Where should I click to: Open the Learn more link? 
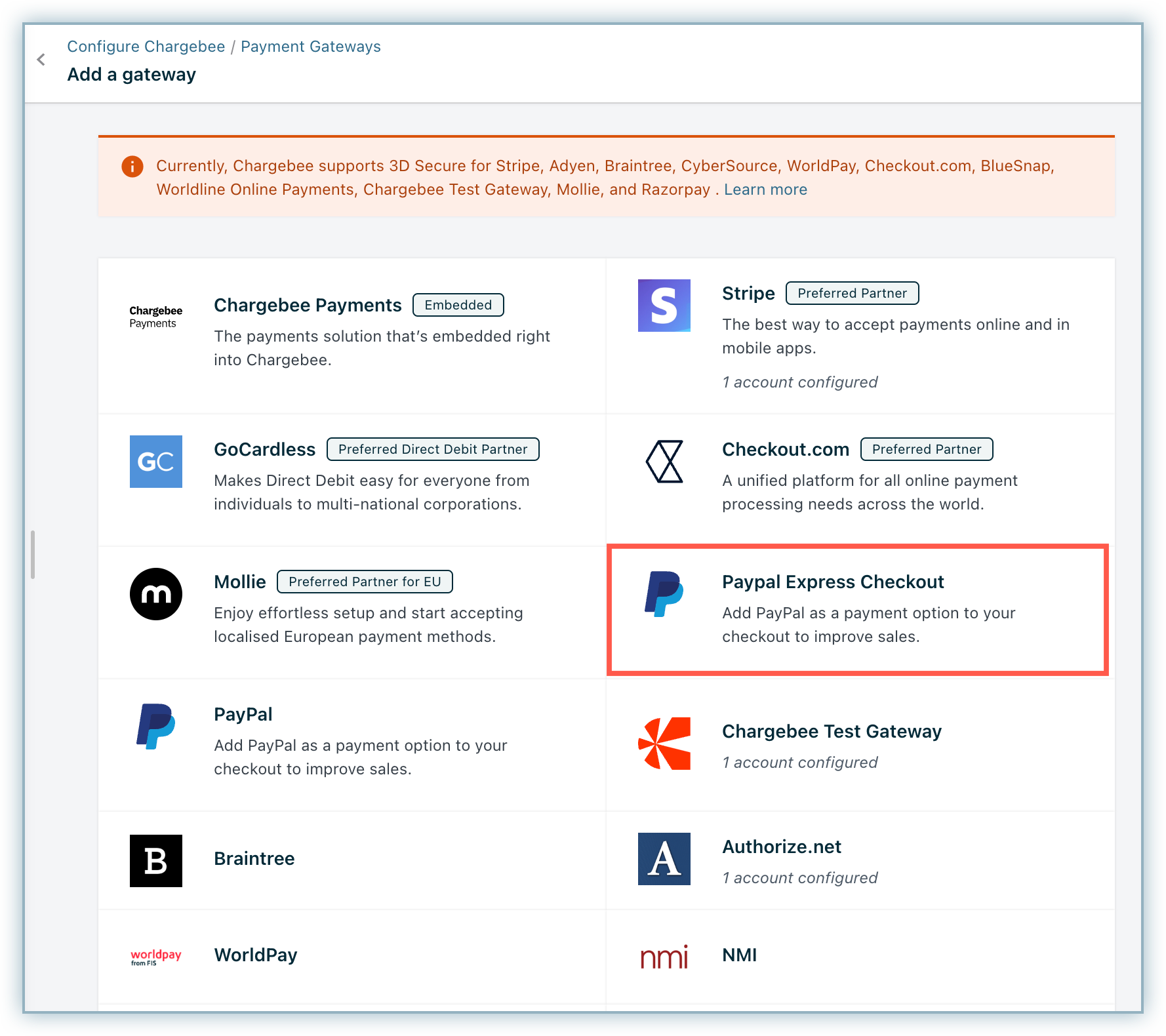point(765,189)
